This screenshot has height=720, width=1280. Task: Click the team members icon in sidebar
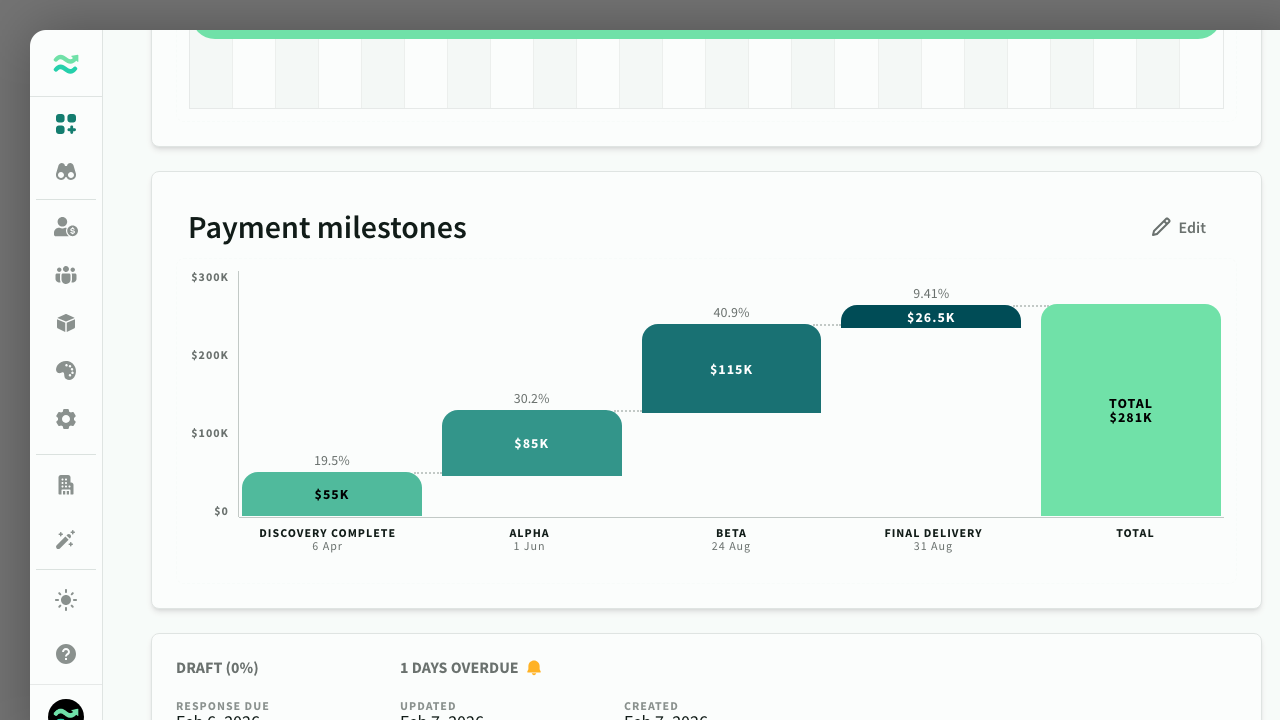click(65, 275)
